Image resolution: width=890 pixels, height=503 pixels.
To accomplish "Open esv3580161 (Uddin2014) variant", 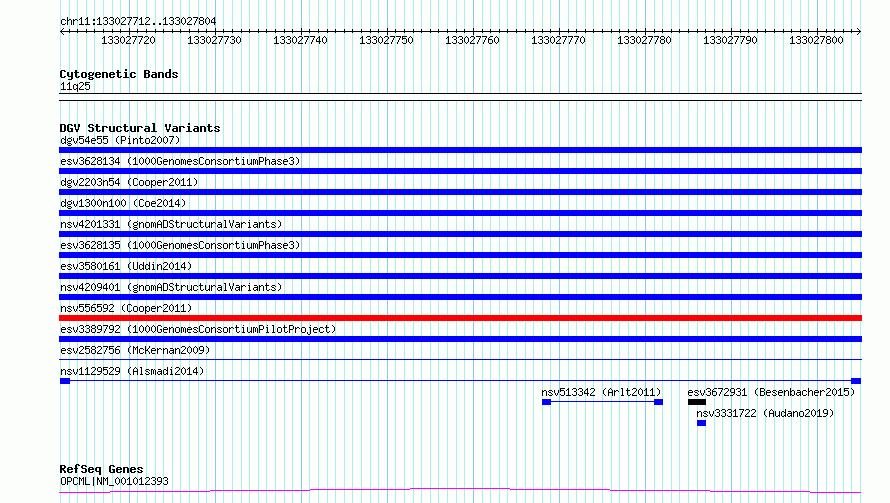I will point(126,266).
